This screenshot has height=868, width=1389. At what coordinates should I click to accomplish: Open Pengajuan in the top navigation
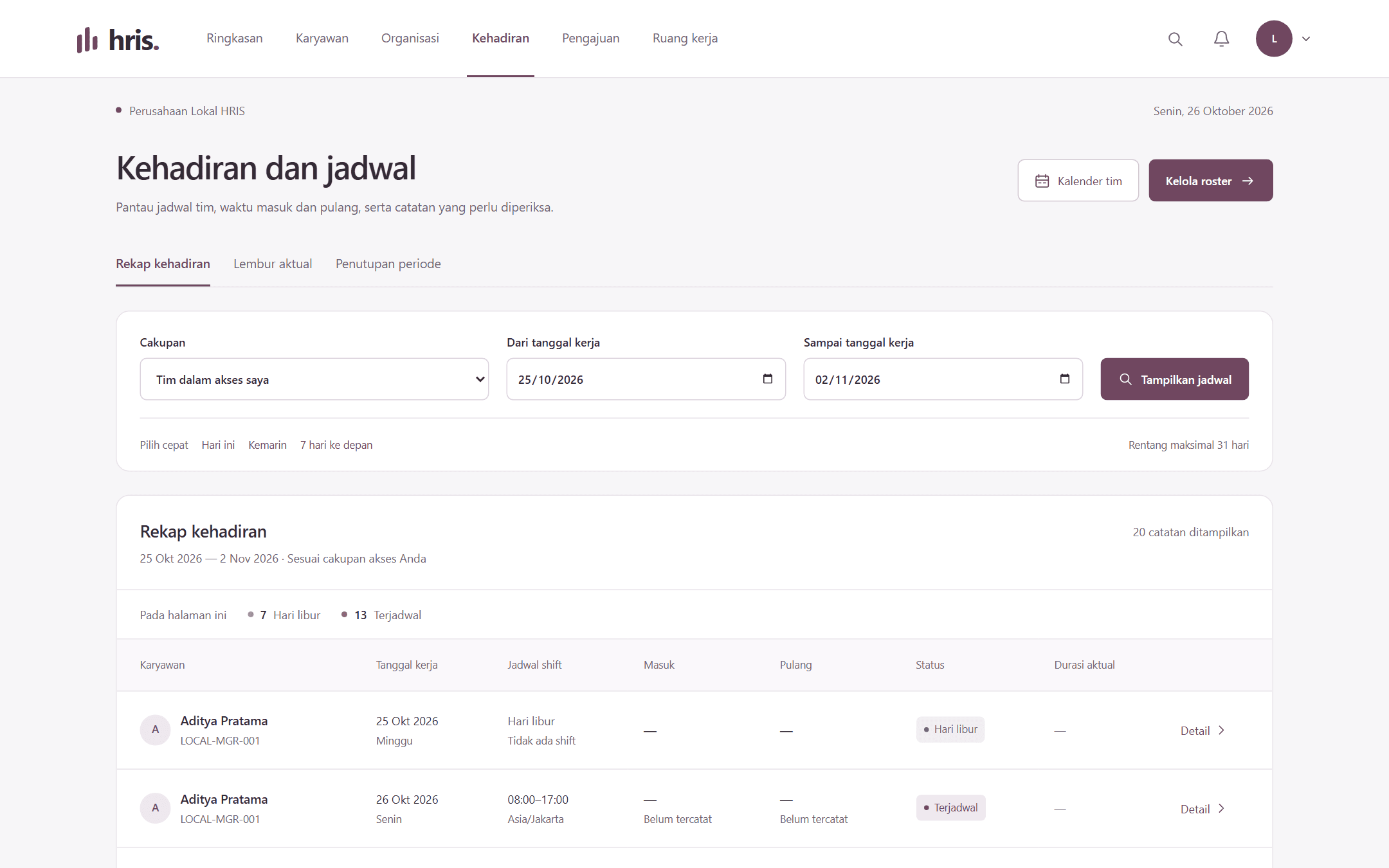(x=591, y=39)
